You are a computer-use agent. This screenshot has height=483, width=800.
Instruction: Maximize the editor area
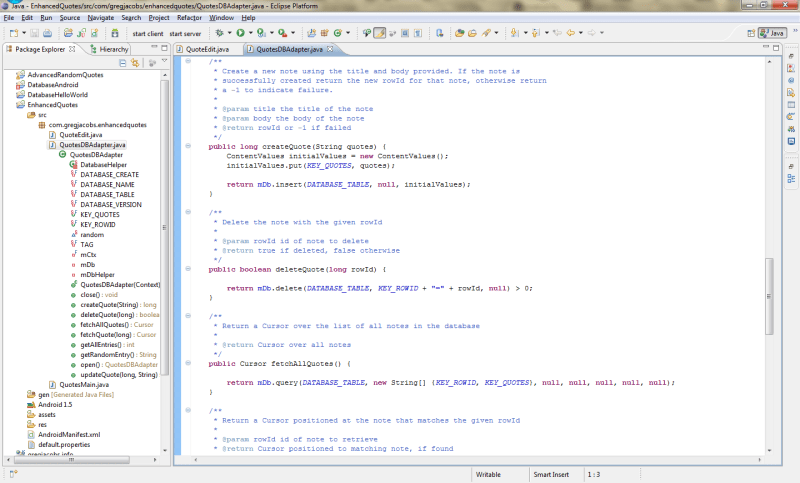777,48
